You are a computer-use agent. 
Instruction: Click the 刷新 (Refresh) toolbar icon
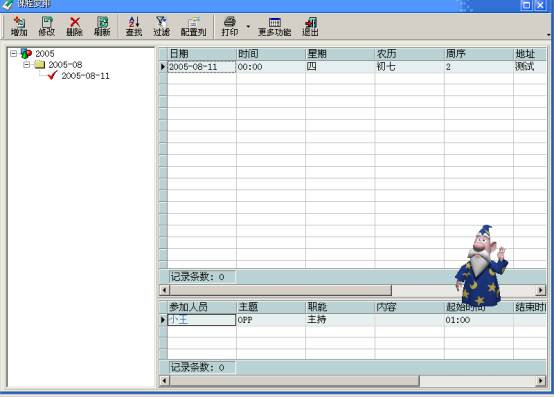102,26
